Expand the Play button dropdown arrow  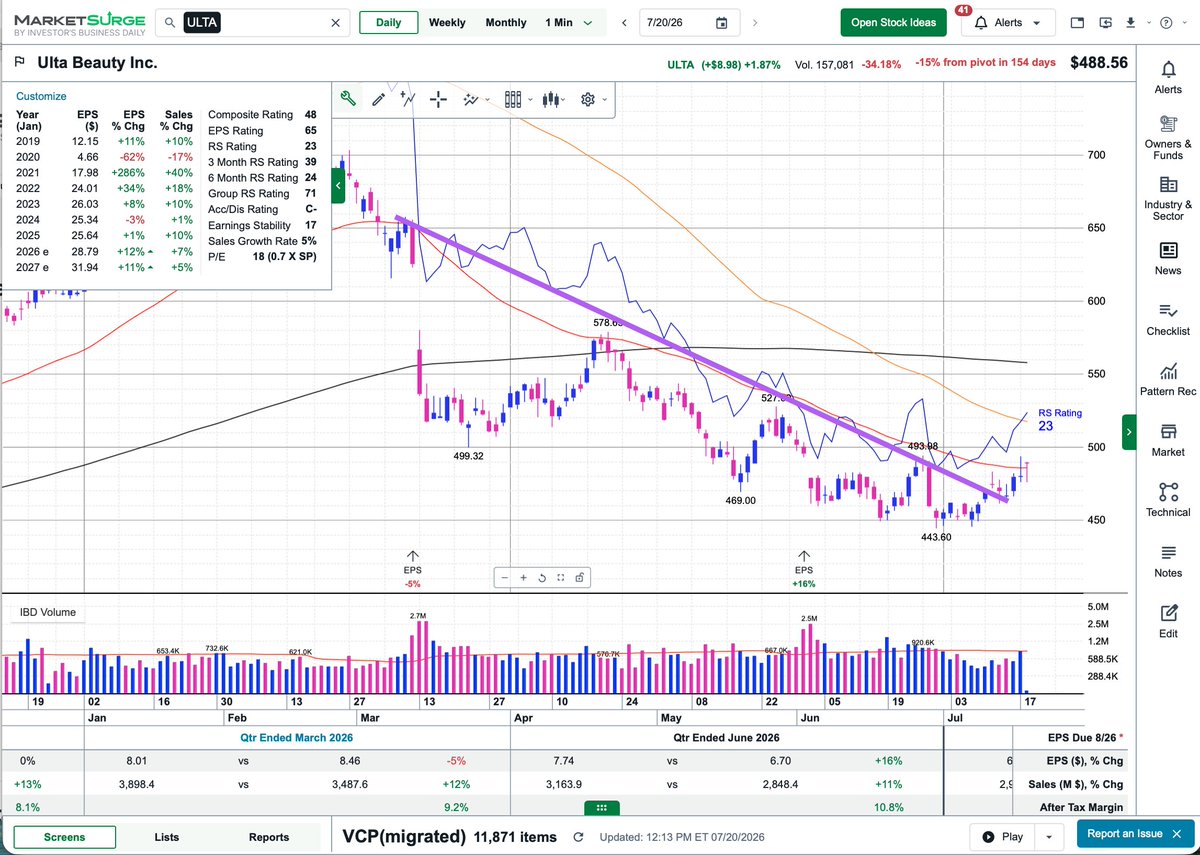(x=1049, y=837)
